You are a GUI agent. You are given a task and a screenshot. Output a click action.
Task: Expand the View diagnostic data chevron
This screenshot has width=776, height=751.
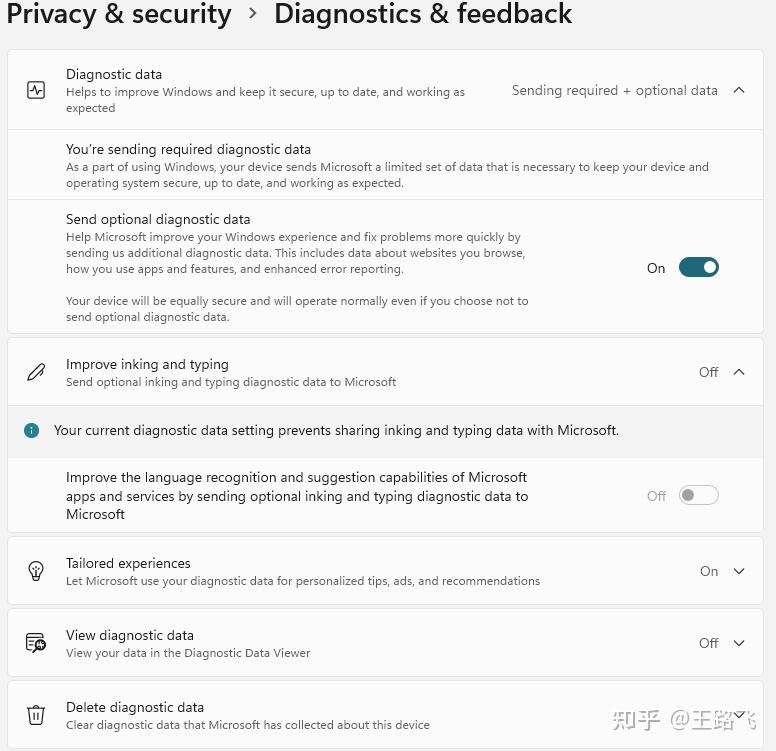[x=739, y=643]
